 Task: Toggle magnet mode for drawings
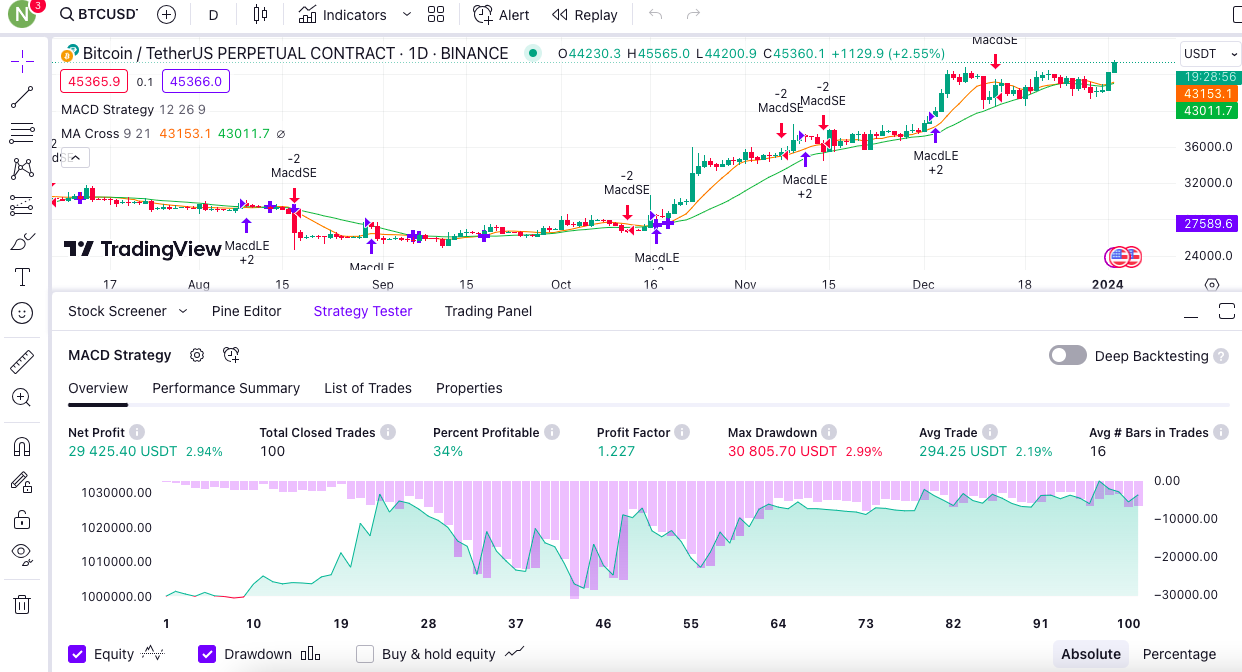coord(22,445)
